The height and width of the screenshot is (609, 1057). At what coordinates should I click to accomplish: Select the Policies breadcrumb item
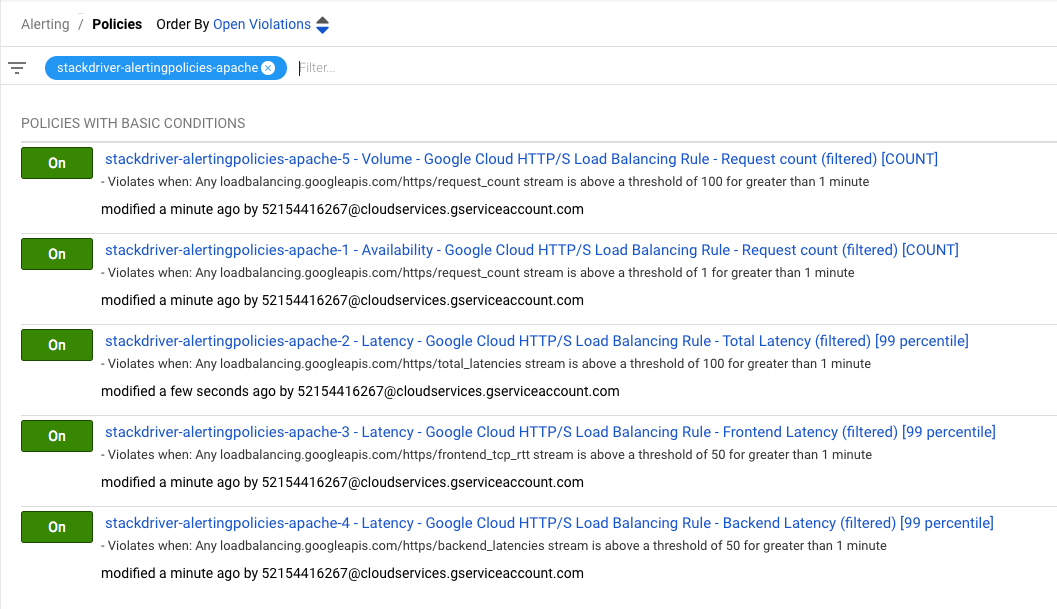117,23
